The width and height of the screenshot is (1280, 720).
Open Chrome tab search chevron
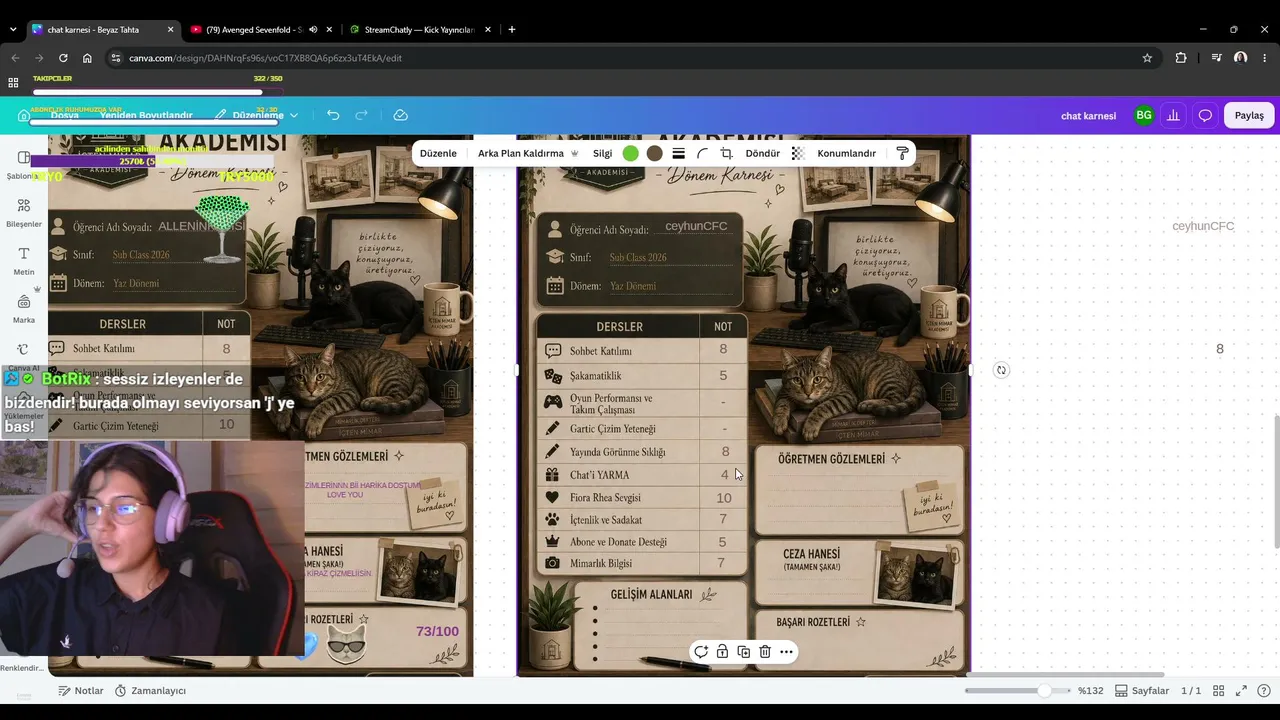coord(13,30)
